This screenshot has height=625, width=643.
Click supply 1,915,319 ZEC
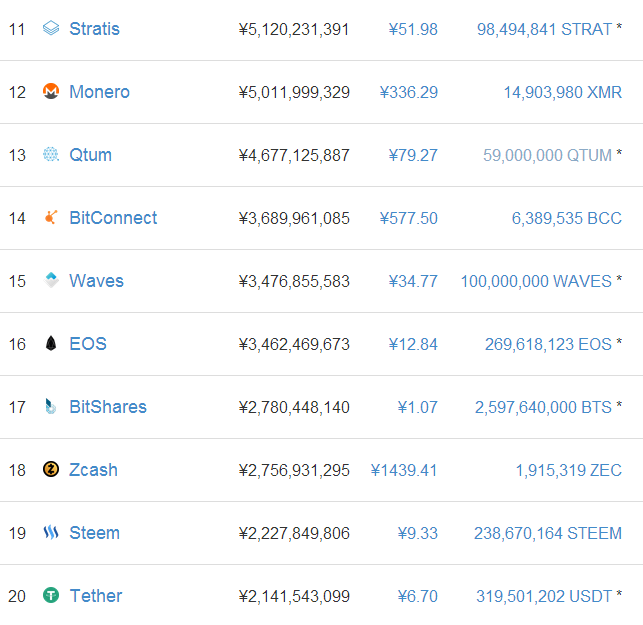click(x=568, y=470)
